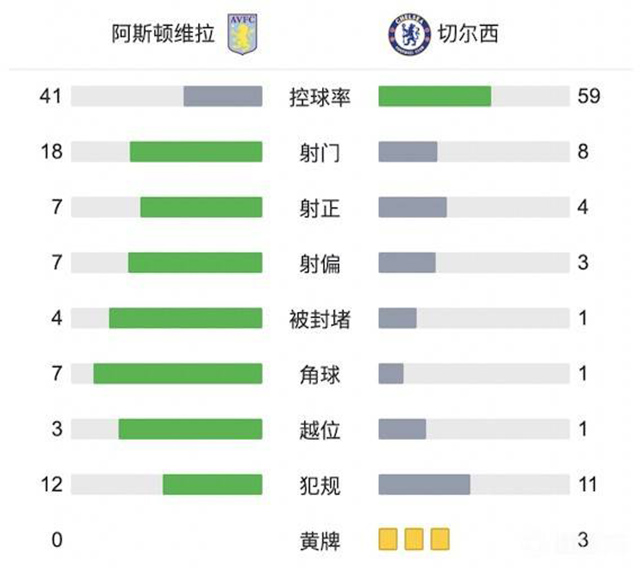Click the 被封堵 stat label
This screenshot has height=568, width=640.
pos(320,319)
